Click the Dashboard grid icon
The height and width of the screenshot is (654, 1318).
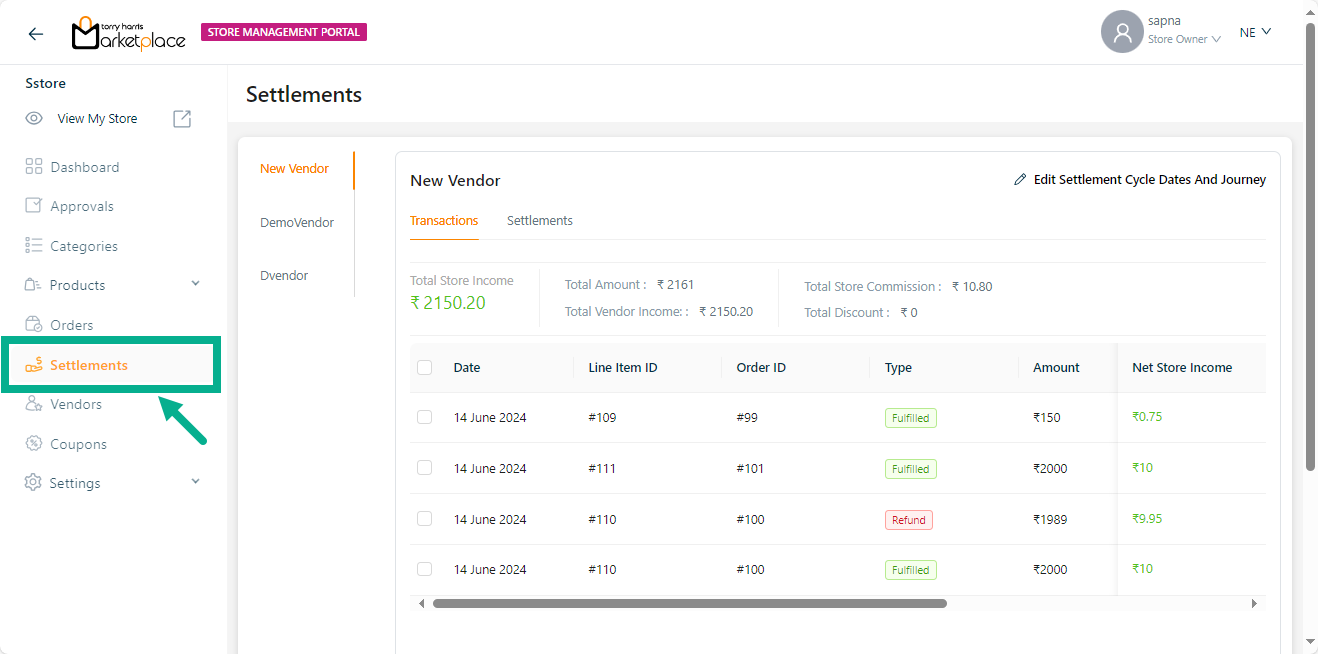coord(34,167)
